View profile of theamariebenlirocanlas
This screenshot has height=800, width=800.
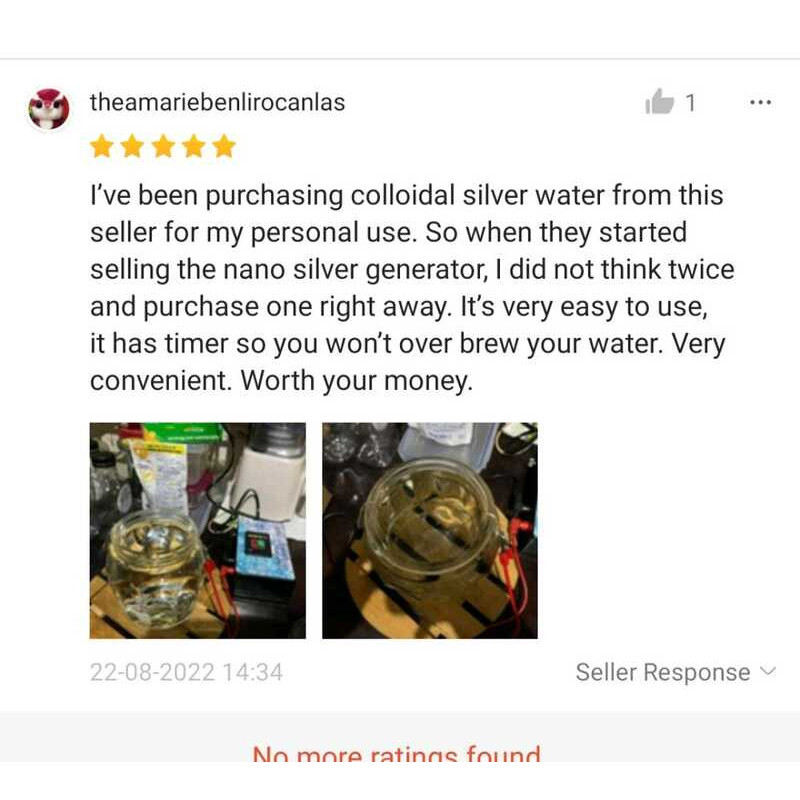tap(217, 102)
